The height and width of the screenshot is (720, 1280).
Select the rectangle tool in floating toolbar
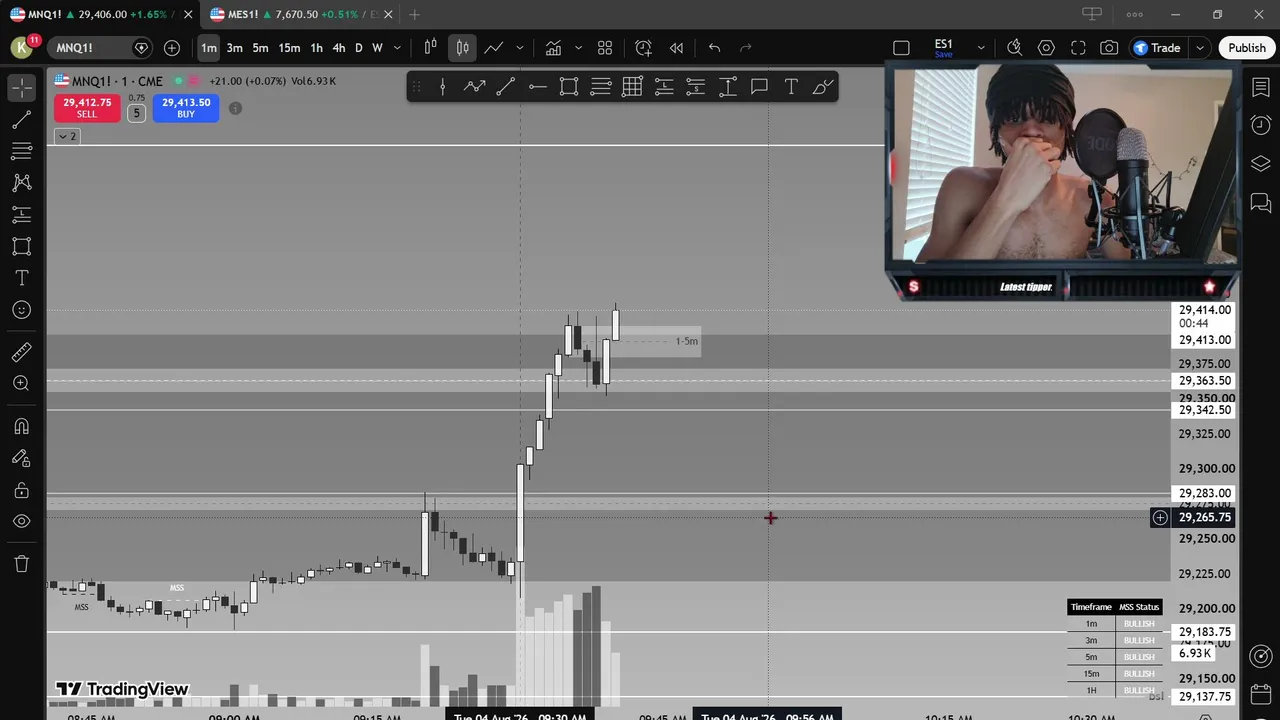pyautogui.click(x=569, y=87)
